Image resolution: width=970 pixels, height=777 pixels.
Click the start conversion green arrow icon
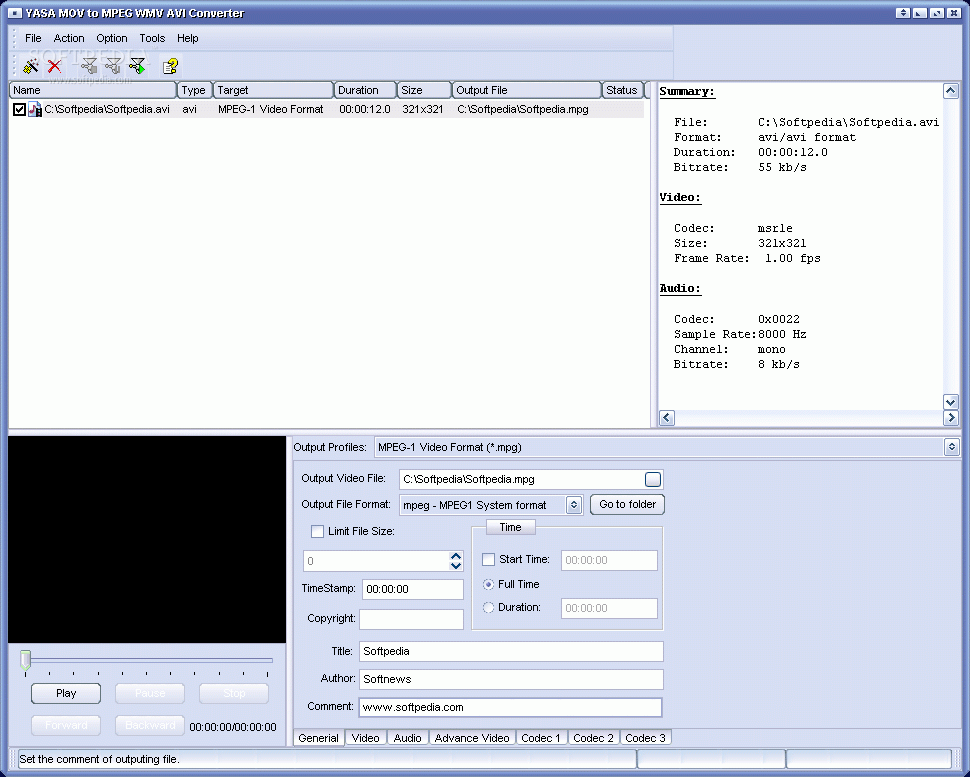137,66
